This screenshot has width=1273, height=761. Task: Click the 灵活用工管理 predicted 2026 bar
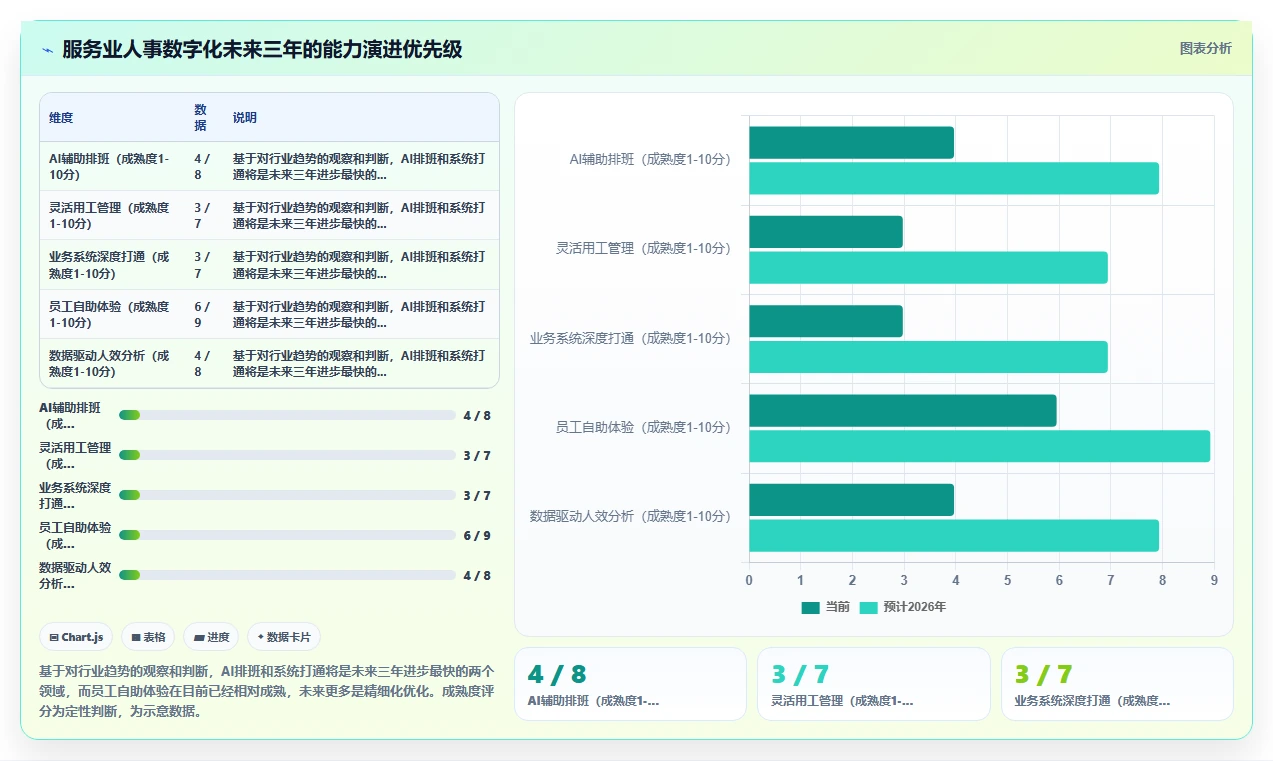click(928, 267)
